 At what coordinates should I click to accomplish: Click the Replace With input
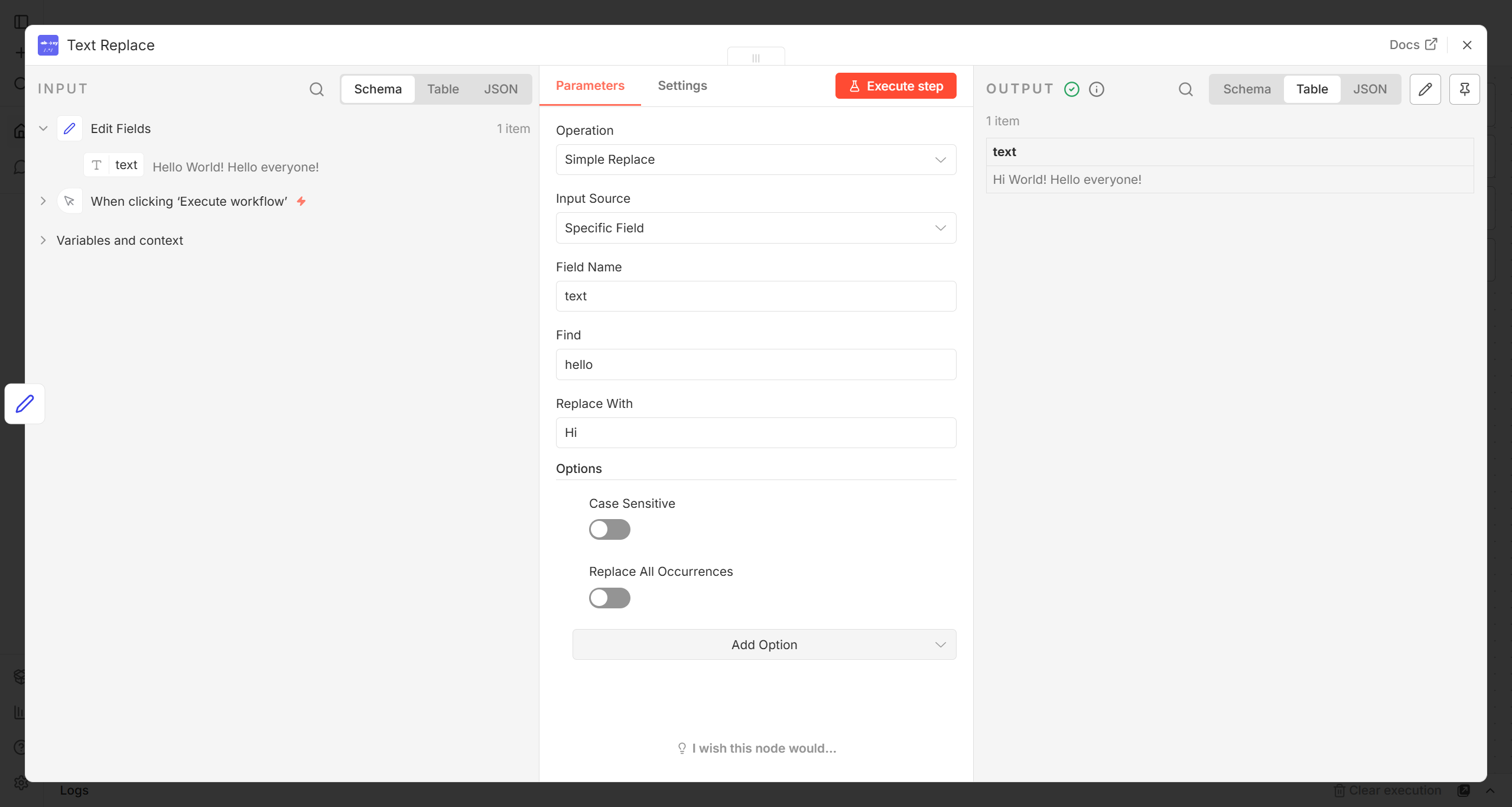[756, 433]
